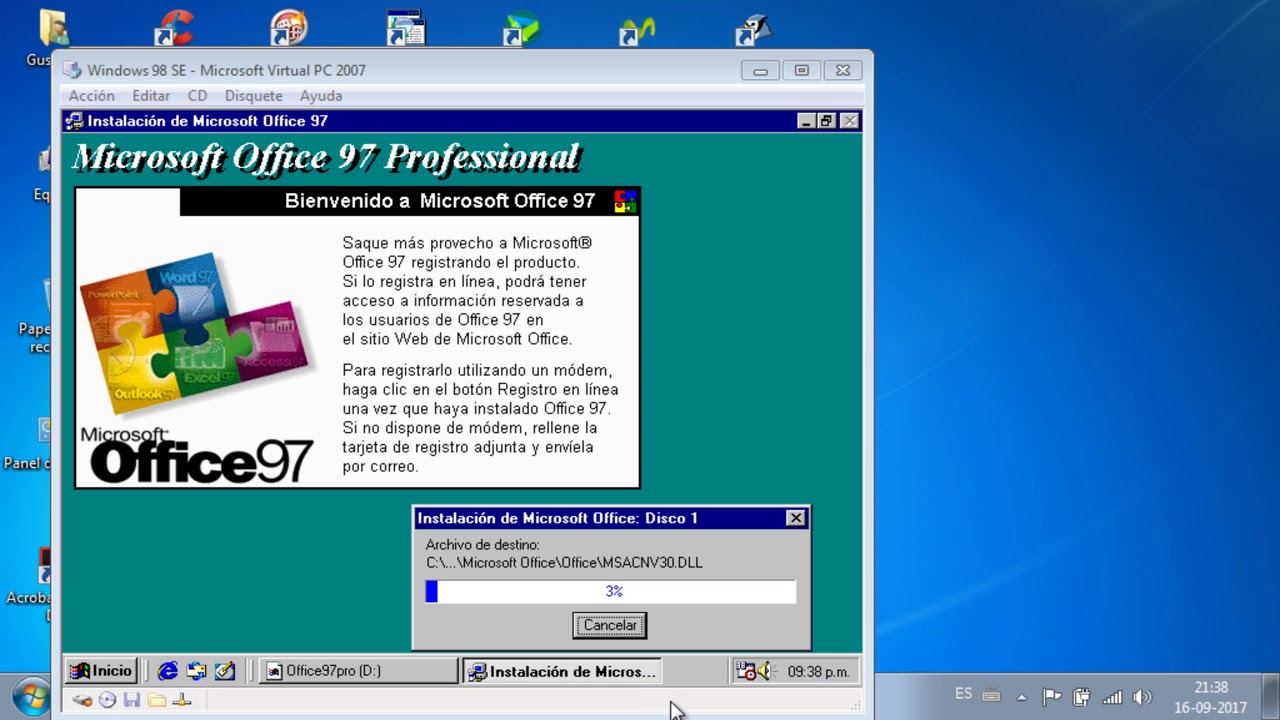Viewport: 1280px width, 720px height.
Task: Open Task Scheduler tray icon in Windows 98
Action: 745,671
